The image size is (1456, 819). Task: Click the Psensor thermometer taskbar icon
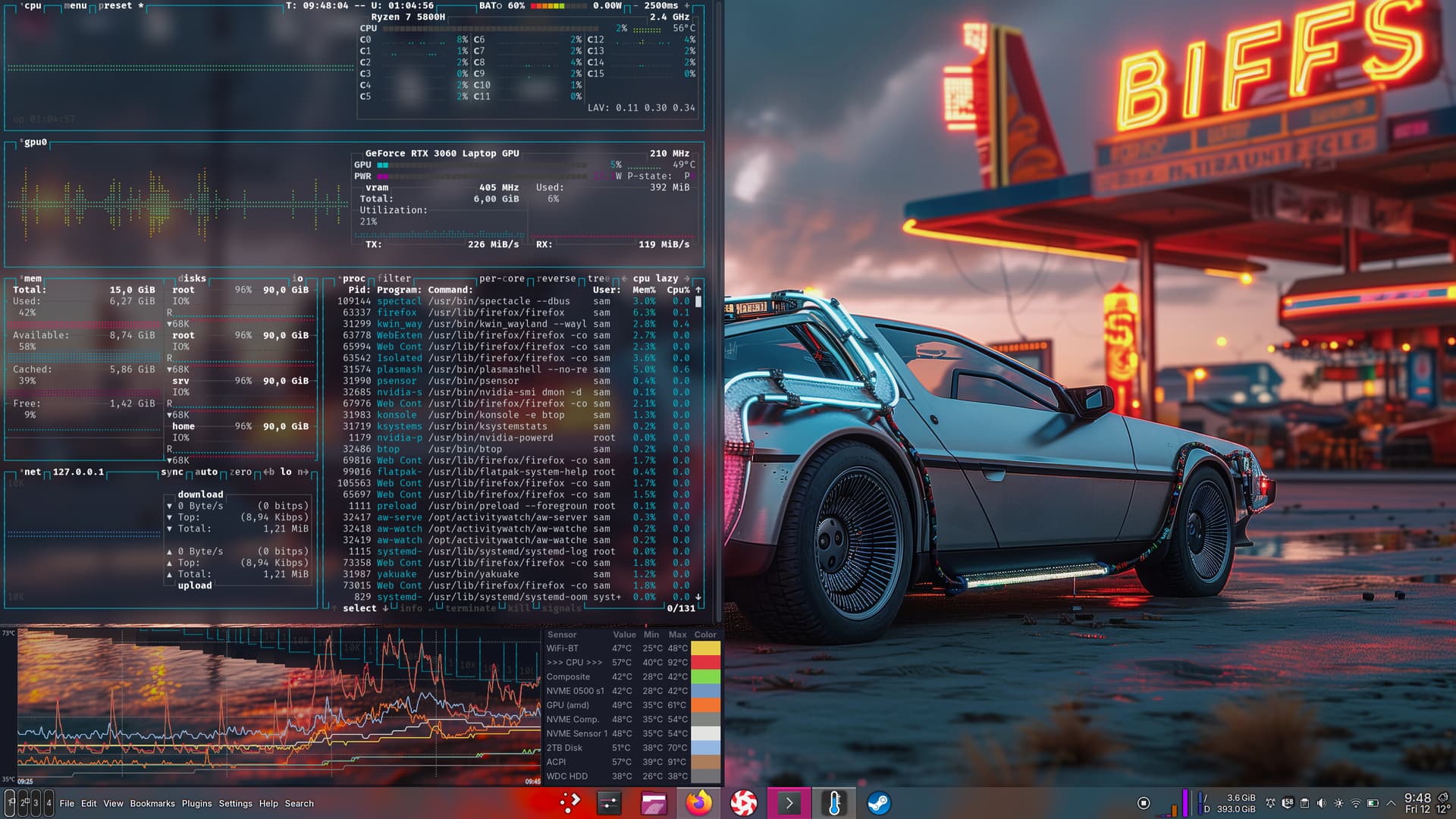tap(834, 803)
